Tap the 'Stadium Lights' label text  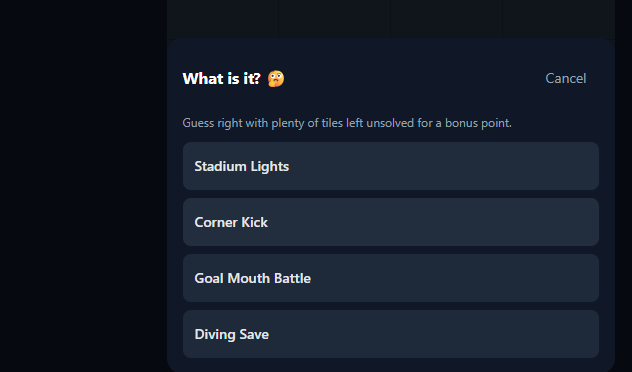[241, 166]
